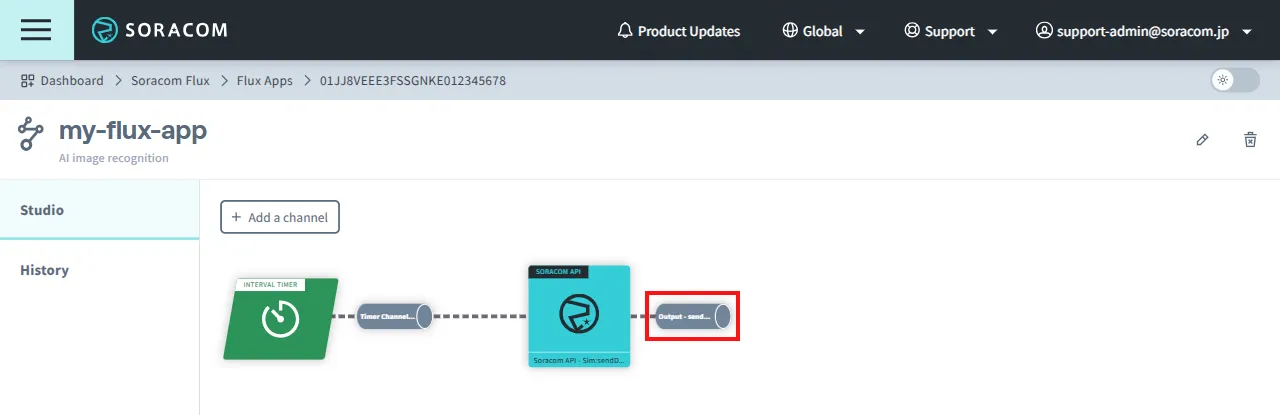This screenshot has width=1280, height=415.
Task: Open the Output channel connector
Action: pos(693,317)
